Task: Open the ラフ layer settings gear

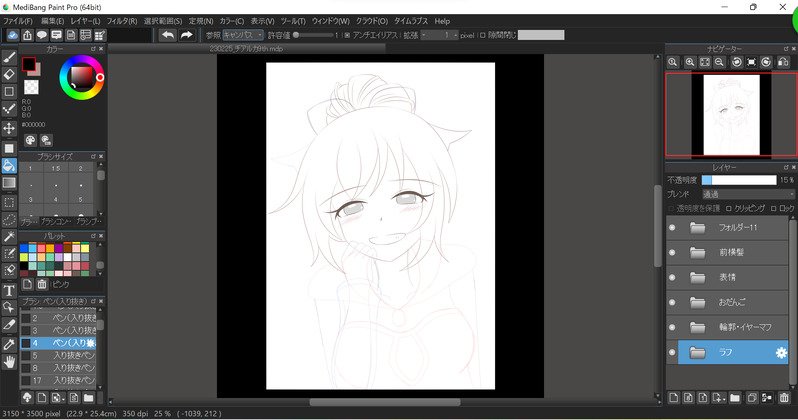Action: (x=781, y=353)
